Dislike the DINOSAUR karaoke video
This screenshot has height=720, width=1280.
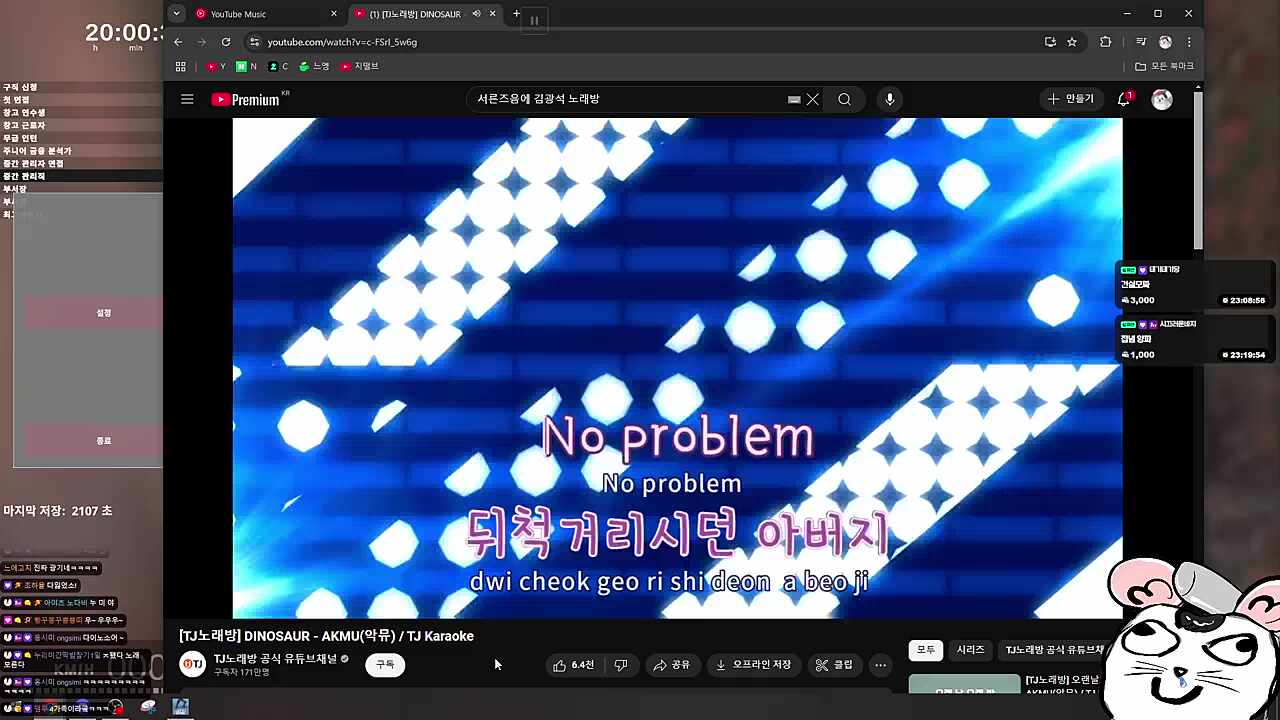click(x=621, y=665)
